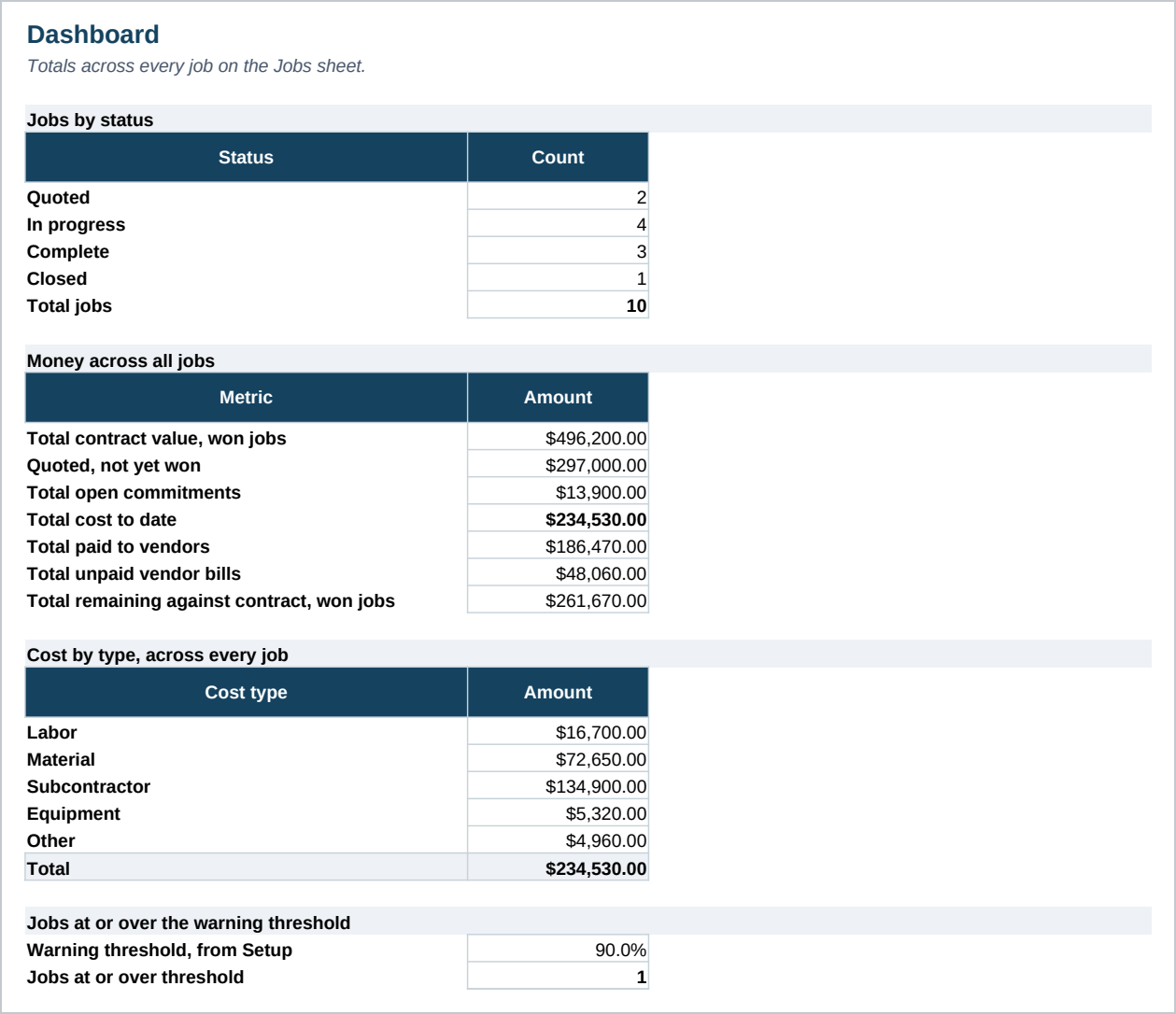Select the $5,320.00 Equipment amount

(558, 813)
